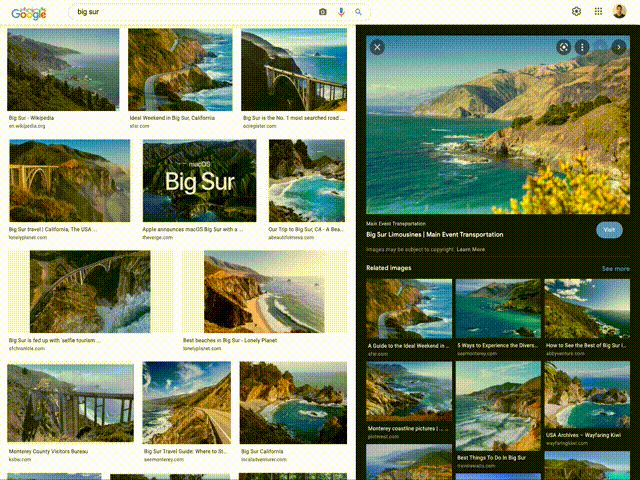Open the ocregister.com Bixby Bridge image
The image size is (640, 480).
tap(294, 69)
